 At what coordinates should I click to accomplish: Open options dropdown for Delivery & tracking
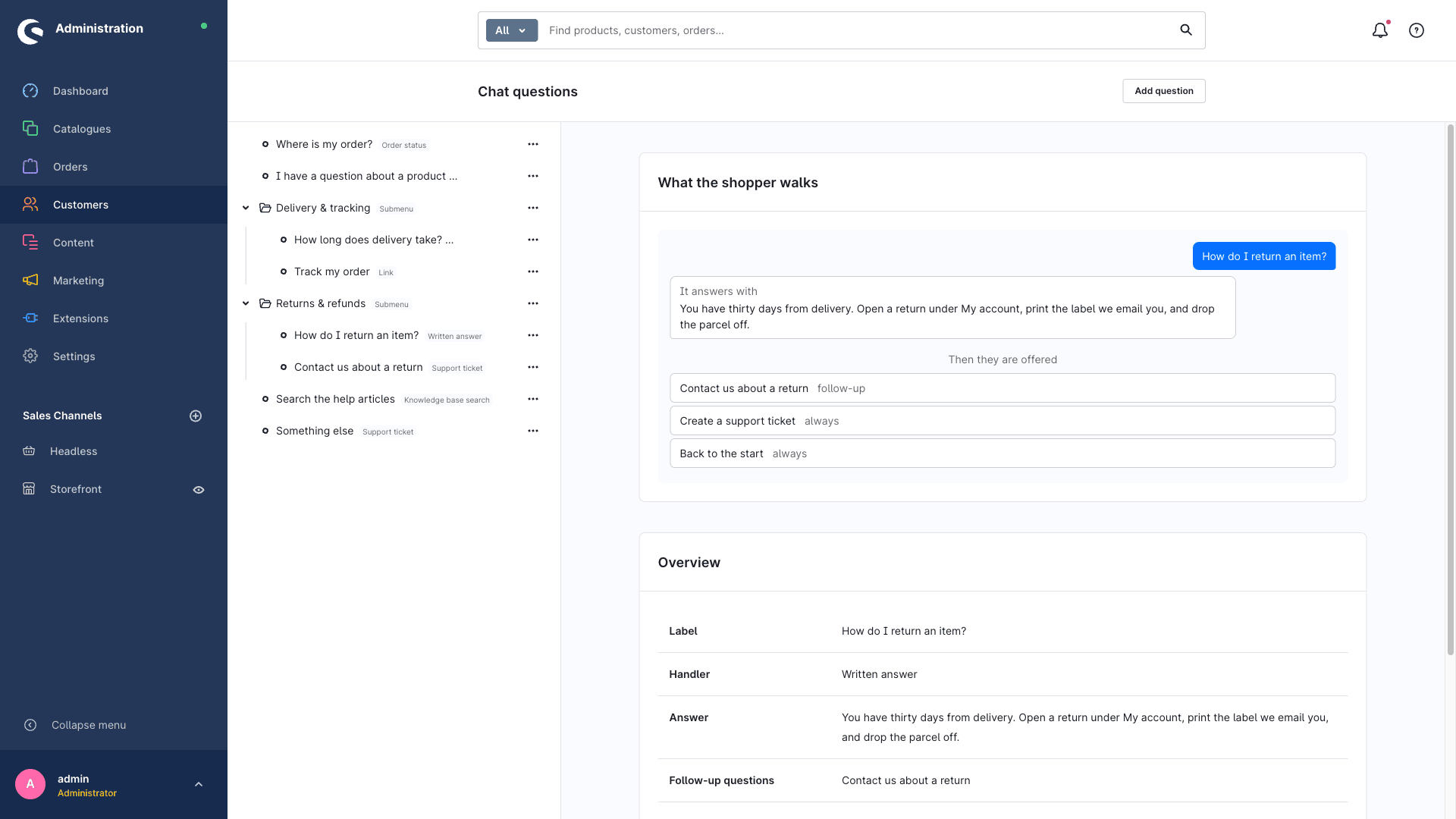pyautogui.click(x=533, y=208)
